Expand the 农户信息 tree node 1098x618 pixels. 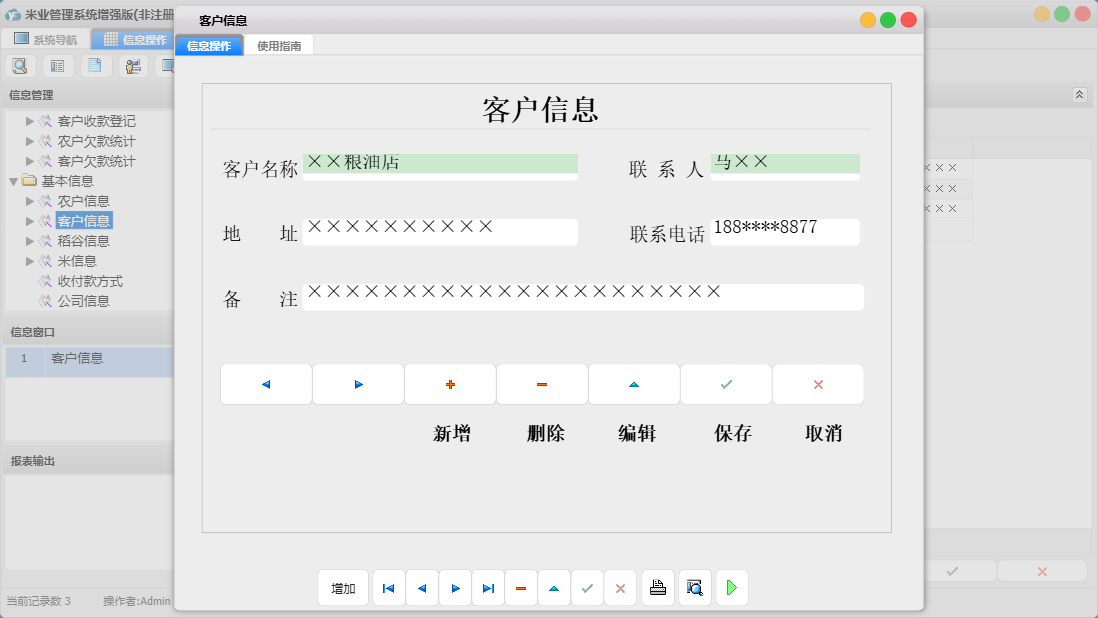pos(29,200)
